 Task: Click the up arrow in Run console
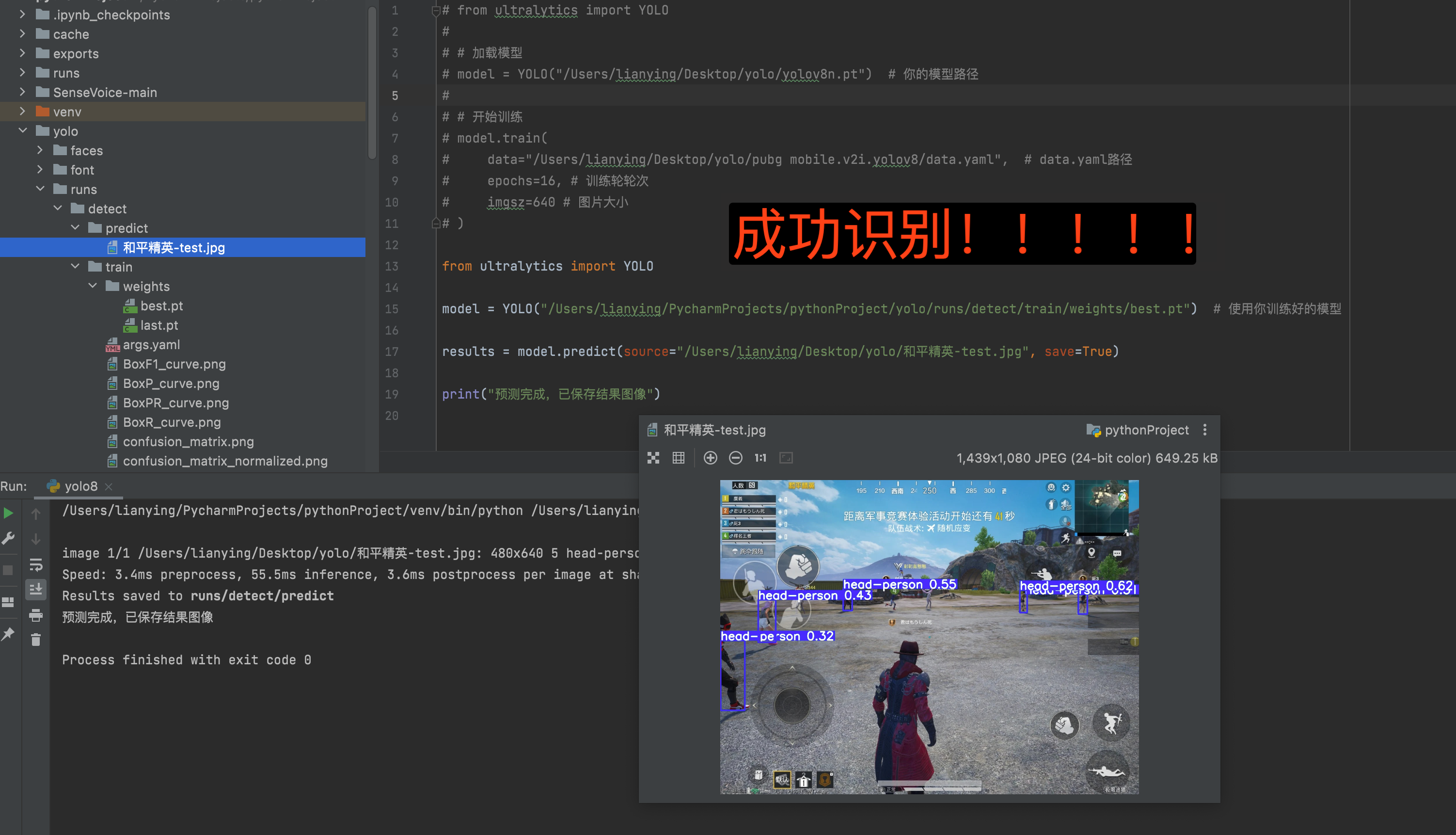[x=35, y=514]
